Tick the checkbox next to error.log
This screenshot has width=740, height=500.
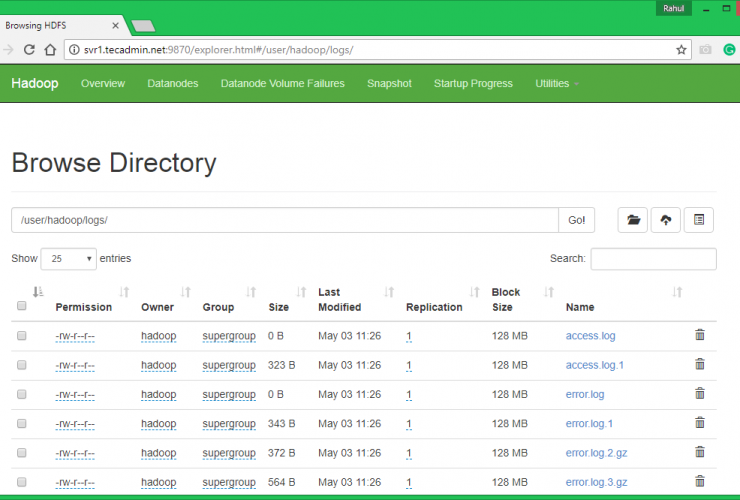point(22,395)
